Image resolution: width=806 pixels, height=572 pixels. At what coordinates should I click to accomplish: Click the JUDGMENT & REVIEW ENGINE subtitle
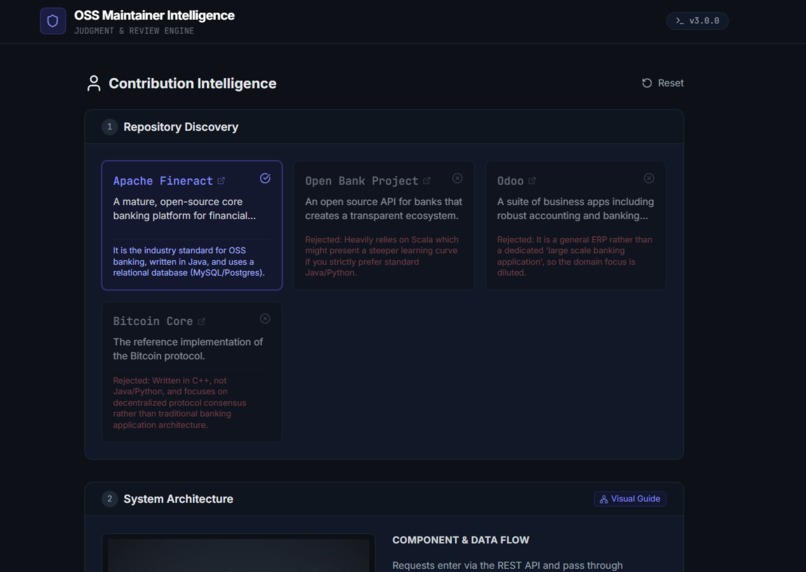click(x=134, y=31)
